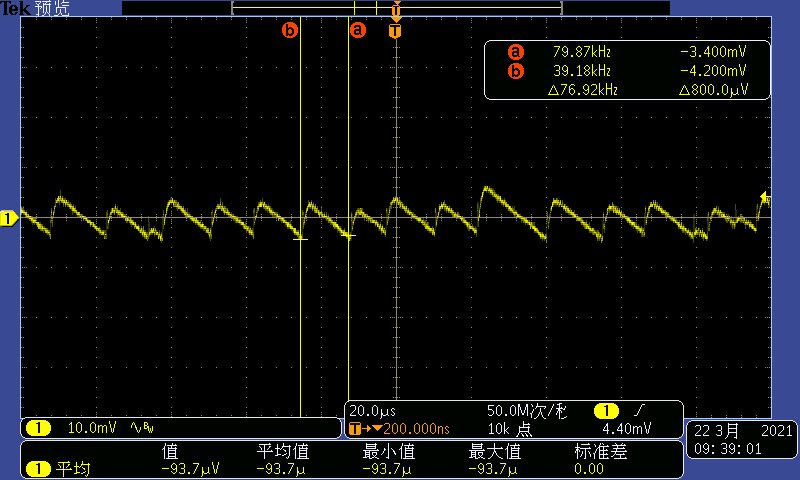
Task: Click the trigger level arrow at right edge
Action: (x=765, y=198)
